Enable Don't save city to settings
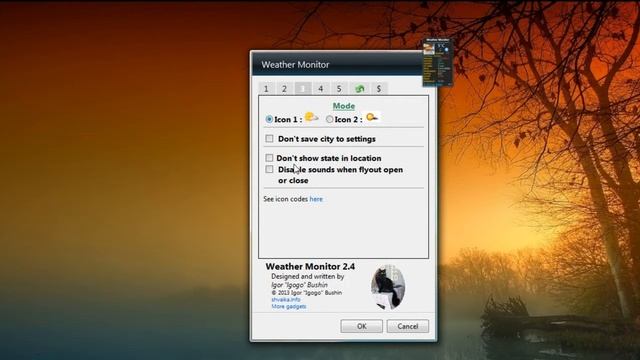Image resolution: width=640 pixels, height=360 pixels. (269, 139)
